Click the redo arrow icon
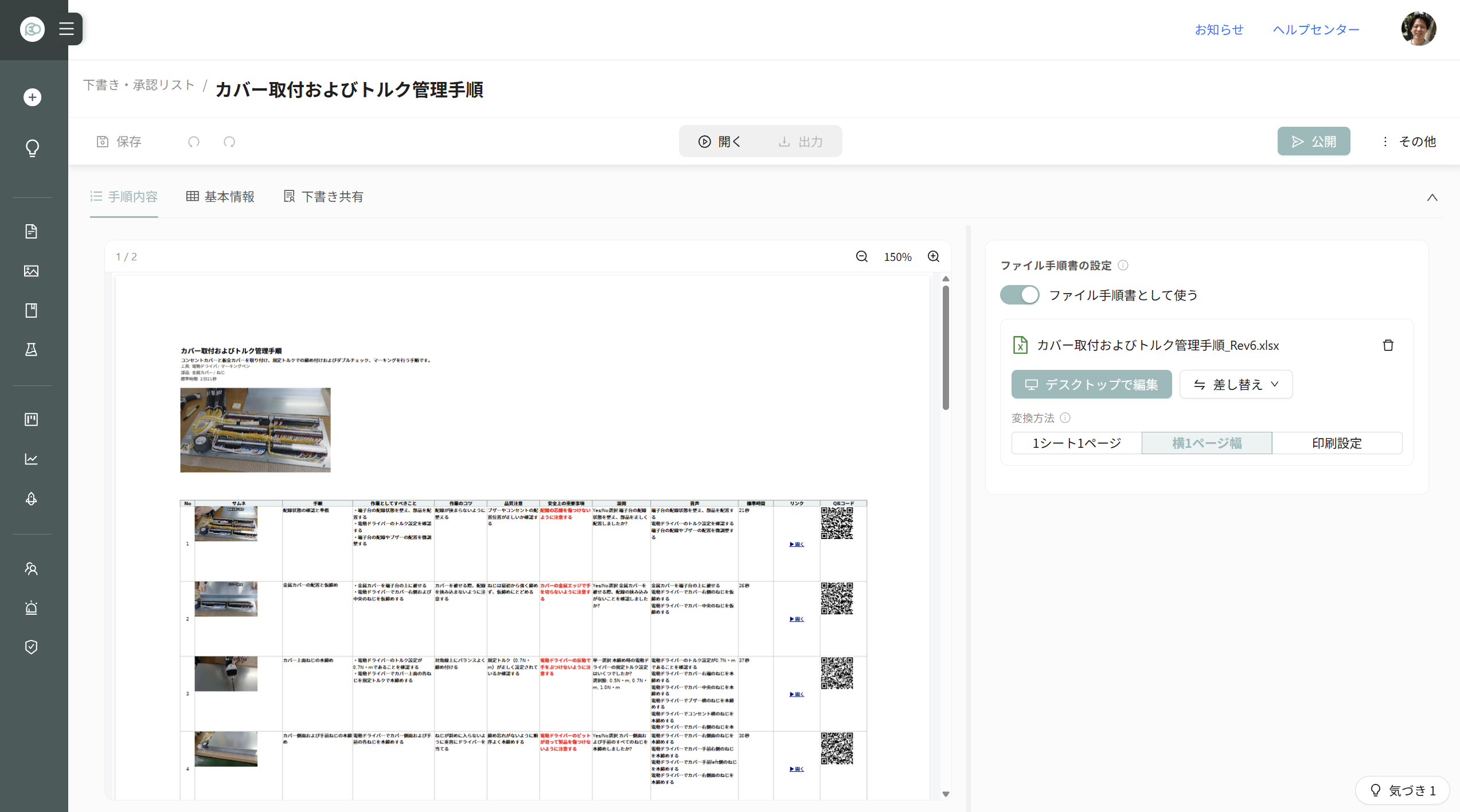 (x=229, y=142)
